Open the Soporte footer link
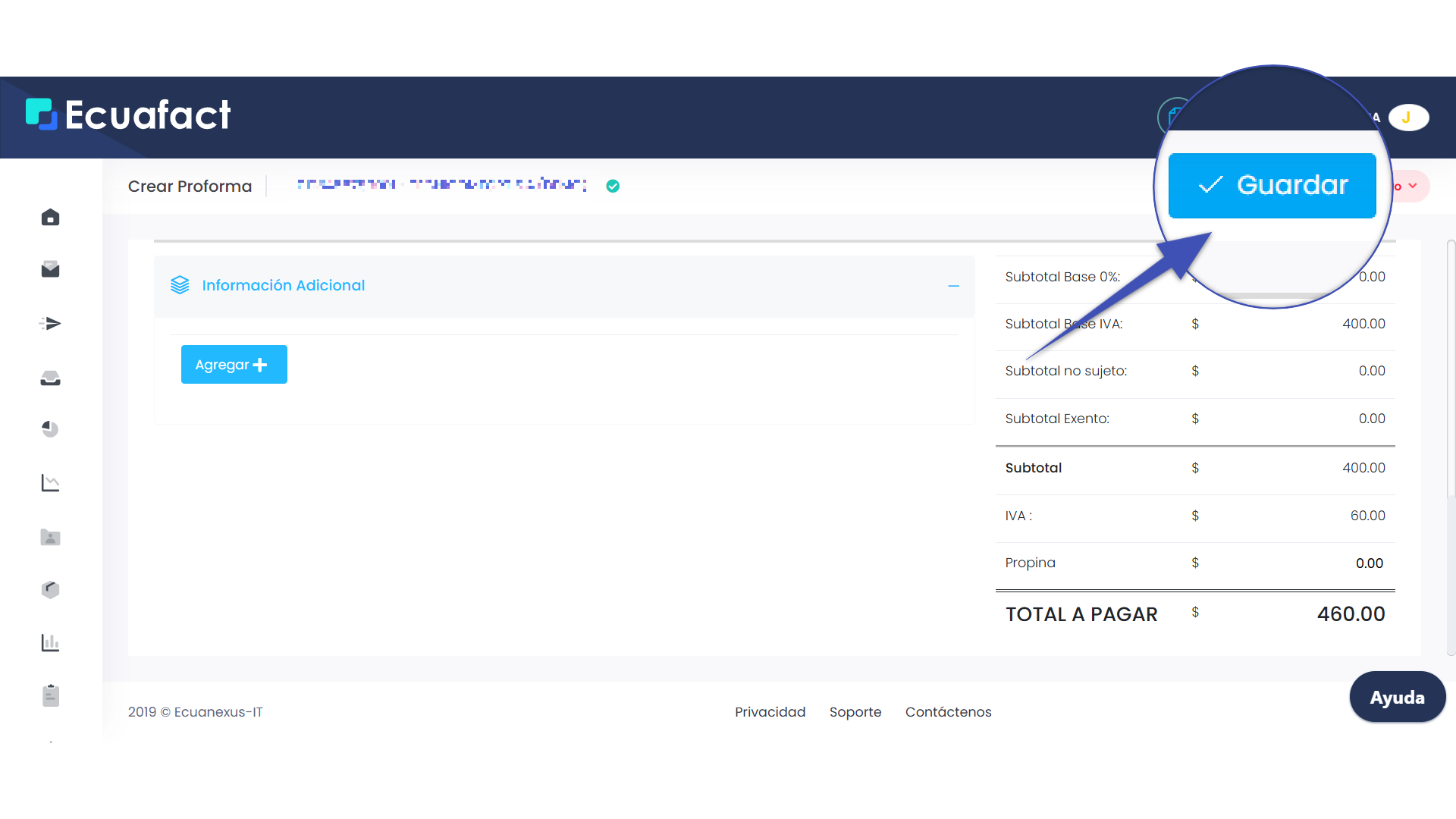1456x819 pixels. [x=855, y=712]
